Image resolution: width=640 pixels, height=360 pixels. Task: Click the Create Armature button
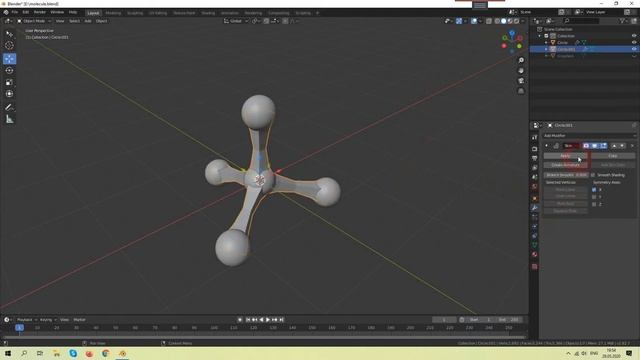coord(566,165)
